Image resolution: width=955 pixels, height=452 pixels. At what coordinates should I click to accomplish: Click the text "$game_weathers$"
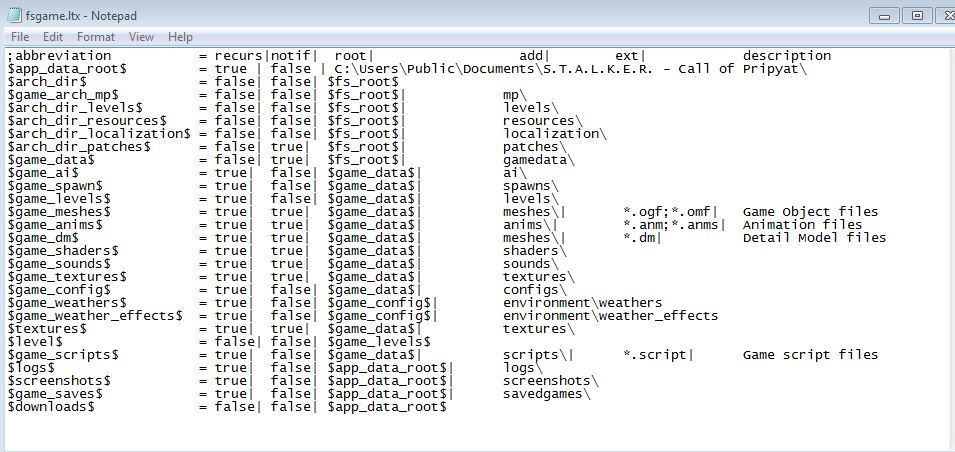point(67,303)
